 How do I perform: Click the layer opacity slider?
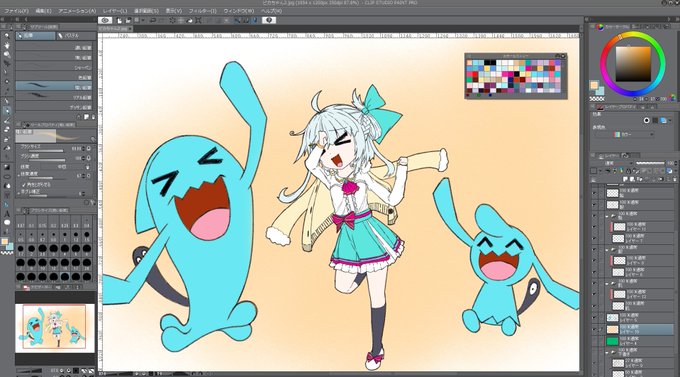[x=650, y=163]
